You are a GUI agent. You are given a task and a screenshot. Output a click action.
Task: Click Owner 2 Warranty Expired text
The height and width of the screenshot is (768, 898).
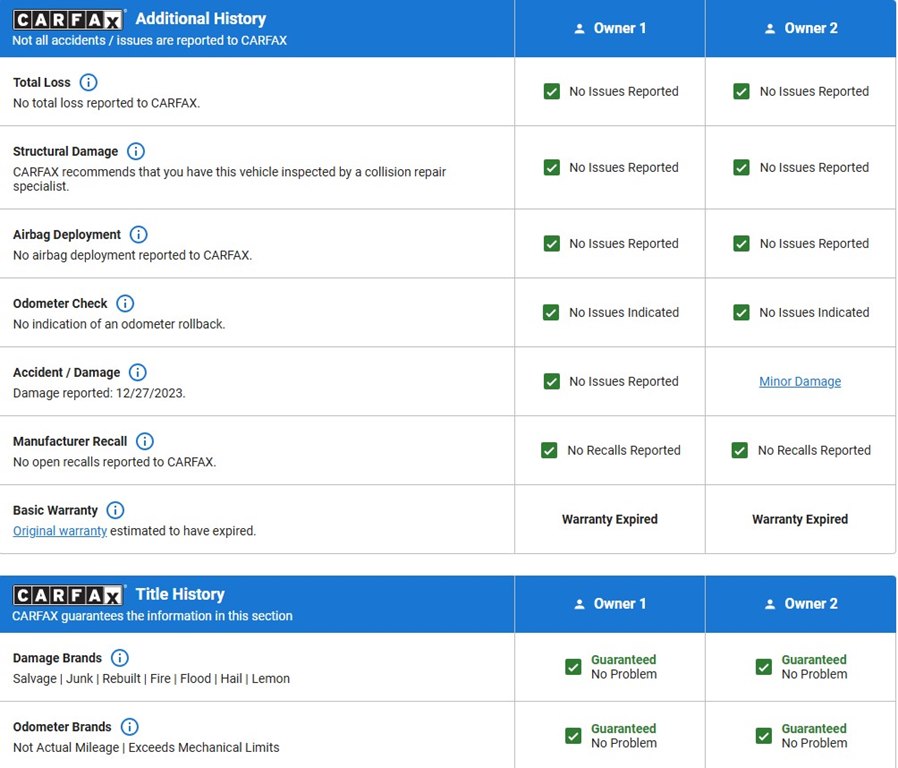[x=800, y=519]
